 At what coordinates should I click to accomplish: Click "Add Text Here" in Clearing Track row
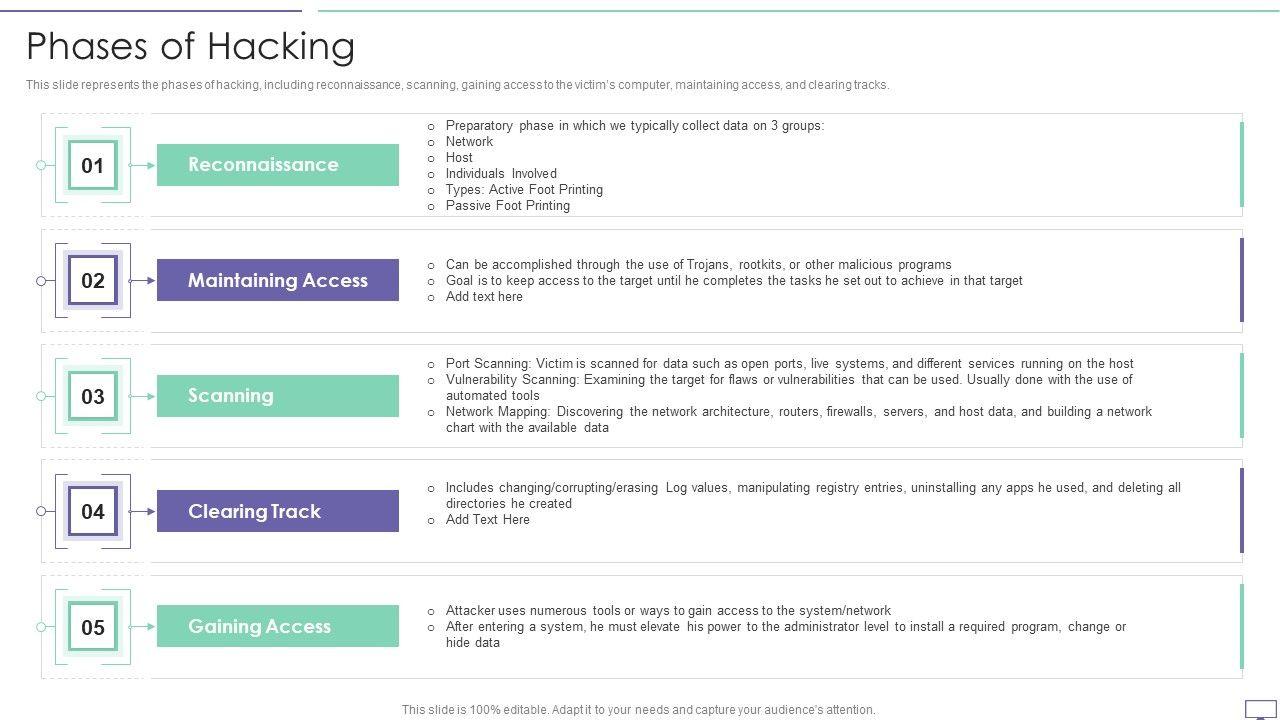coord(487,520)
